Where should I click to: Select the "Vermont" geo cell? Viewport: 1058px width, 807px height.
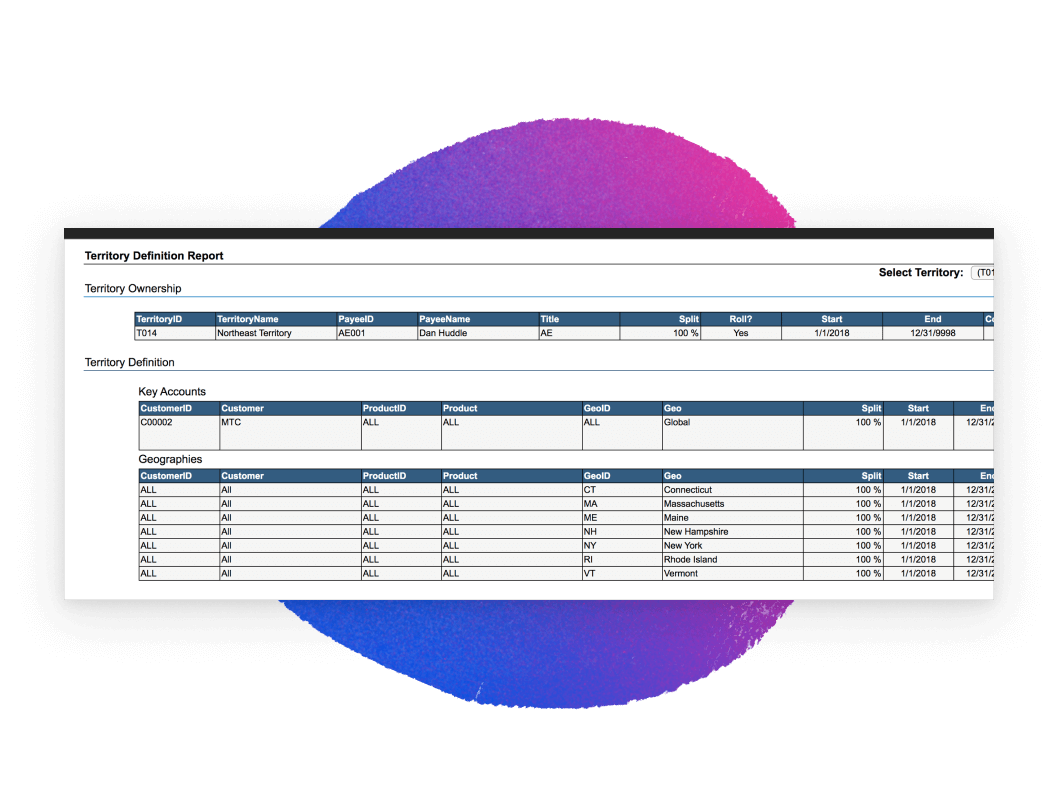pyautogui.click(x=733, y=574)
